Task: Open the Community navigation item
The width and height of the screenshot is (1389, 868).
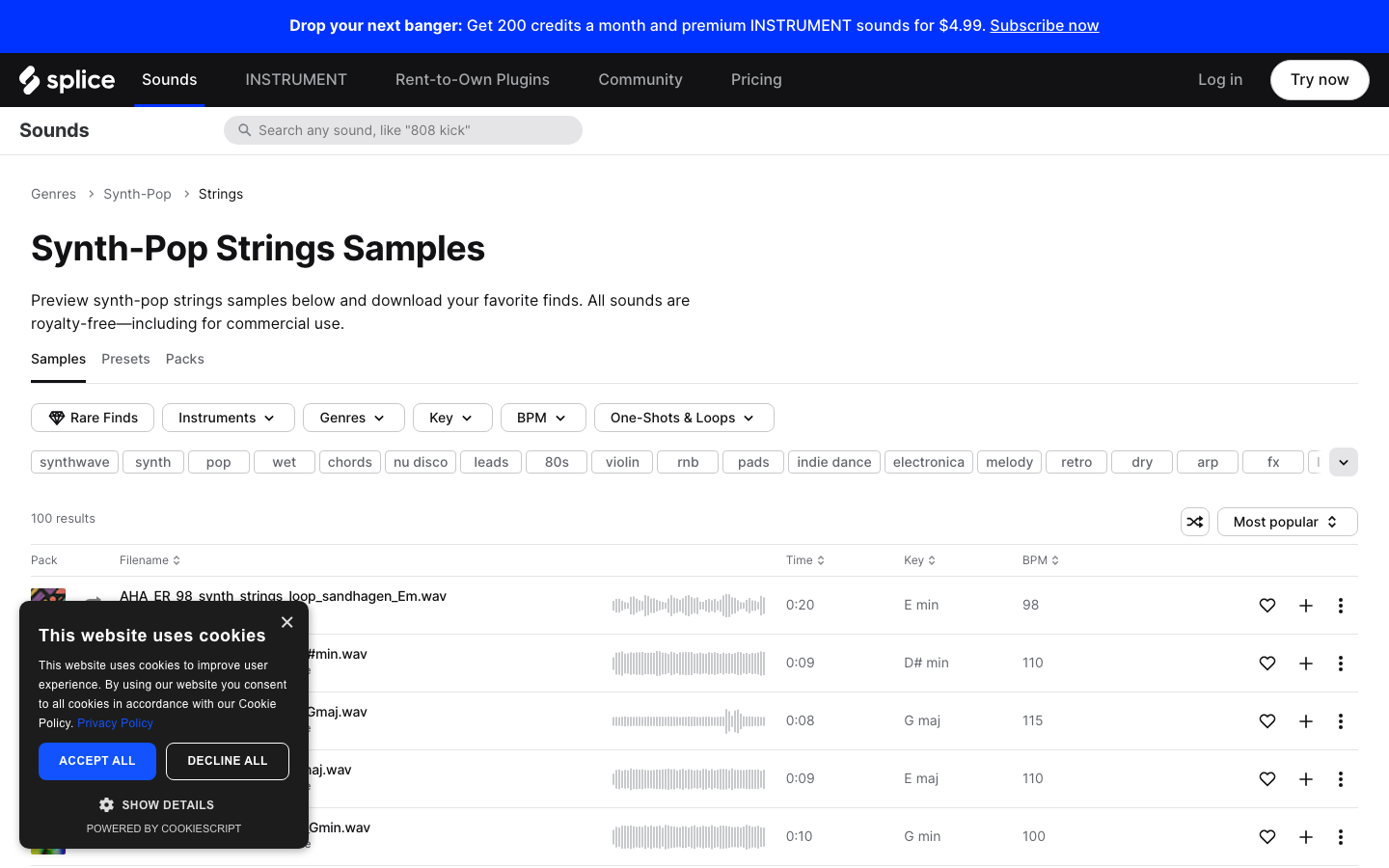Action: coord(640,80)
